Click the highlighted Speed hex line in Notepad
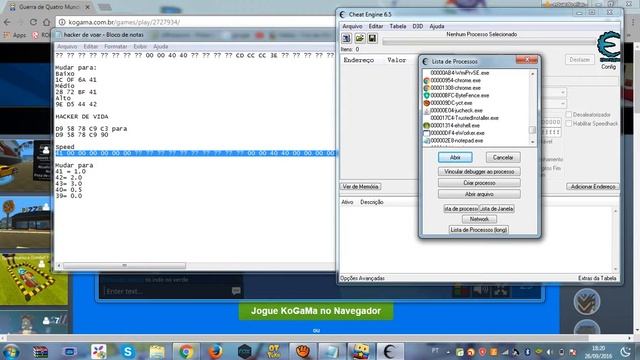This screenshot has height=360, width=640. (x=195, y=153)
